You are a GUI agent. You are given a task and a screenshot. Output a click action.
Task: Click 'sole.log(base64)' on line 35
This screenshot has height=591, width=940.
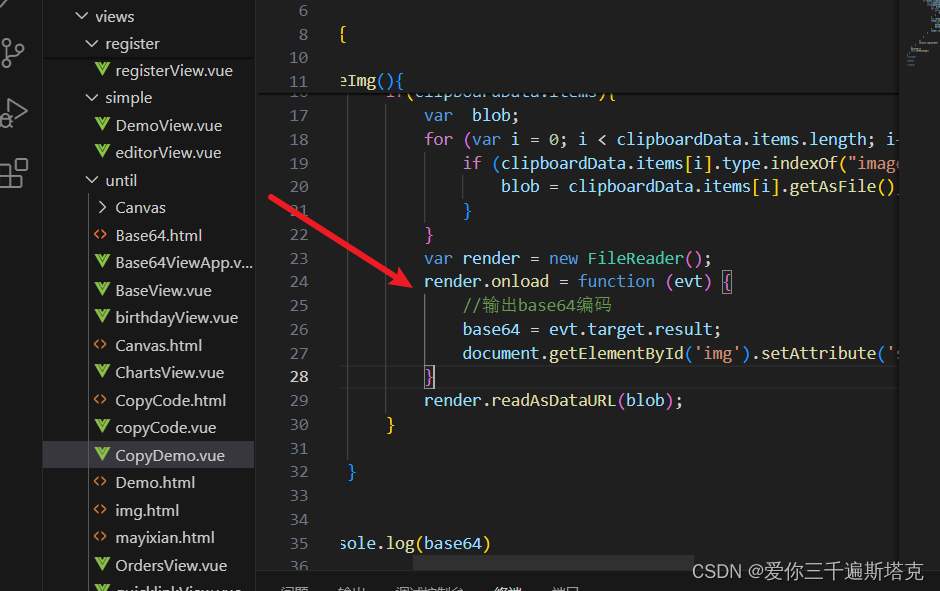click(x=415, y=544)
